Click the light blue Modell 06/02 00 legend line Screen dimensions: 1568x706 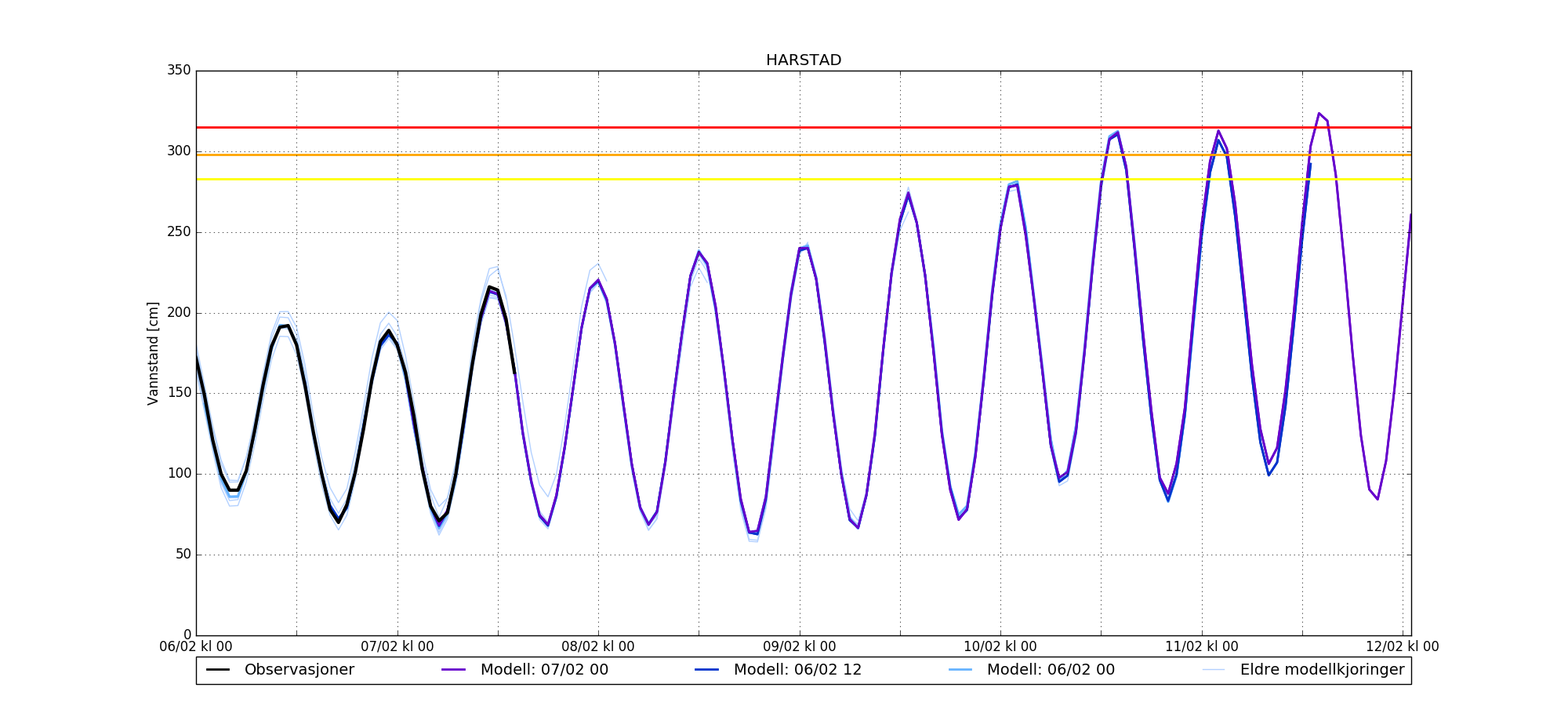(x=960, y=670)
